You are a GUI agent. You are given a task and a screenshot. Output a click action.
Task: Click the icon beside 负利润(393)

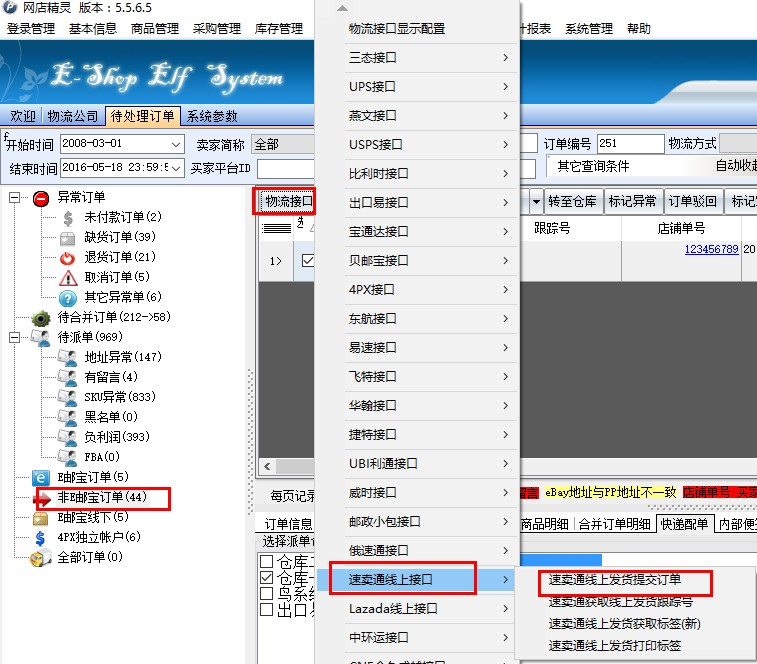click(68, 438)
